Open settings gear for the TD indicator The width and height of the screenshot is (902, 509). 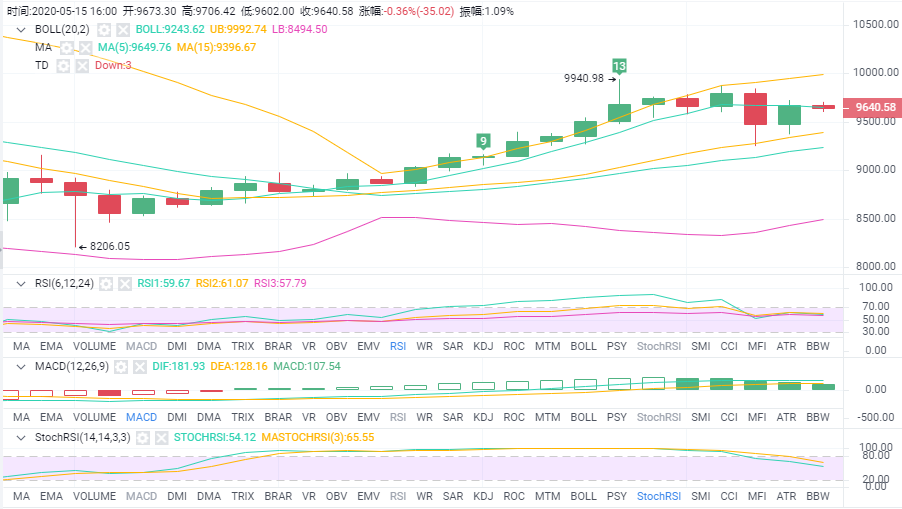coord(62,65)
